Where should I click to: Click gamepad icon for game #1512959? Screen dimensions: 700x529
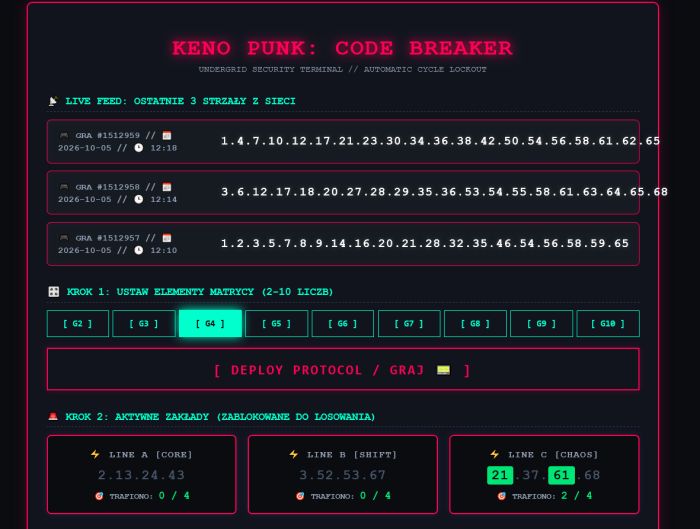pyautogui.click(x=64, y=135)
